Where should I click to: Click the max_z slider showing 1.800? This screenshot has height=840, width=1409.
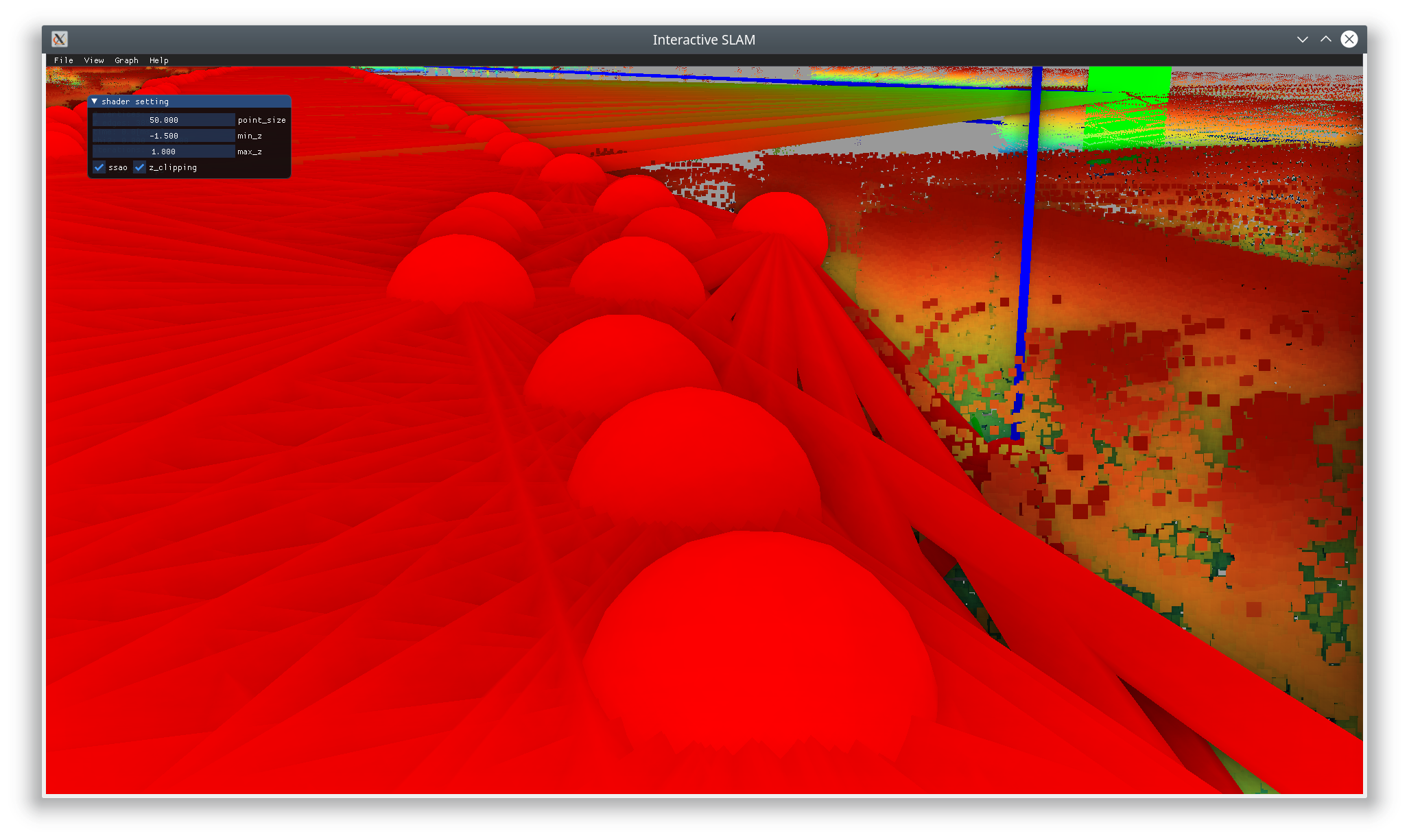tap(163, 152)
